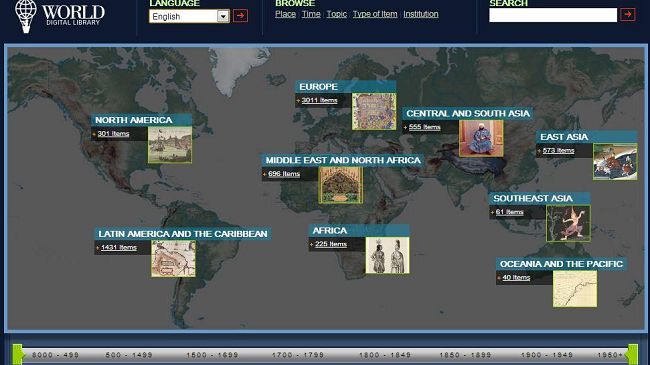Image resolution: width=650 pixels, height=365 pixels.
Task: Click the Latin America map thumbnail
Action: point(173,259)
